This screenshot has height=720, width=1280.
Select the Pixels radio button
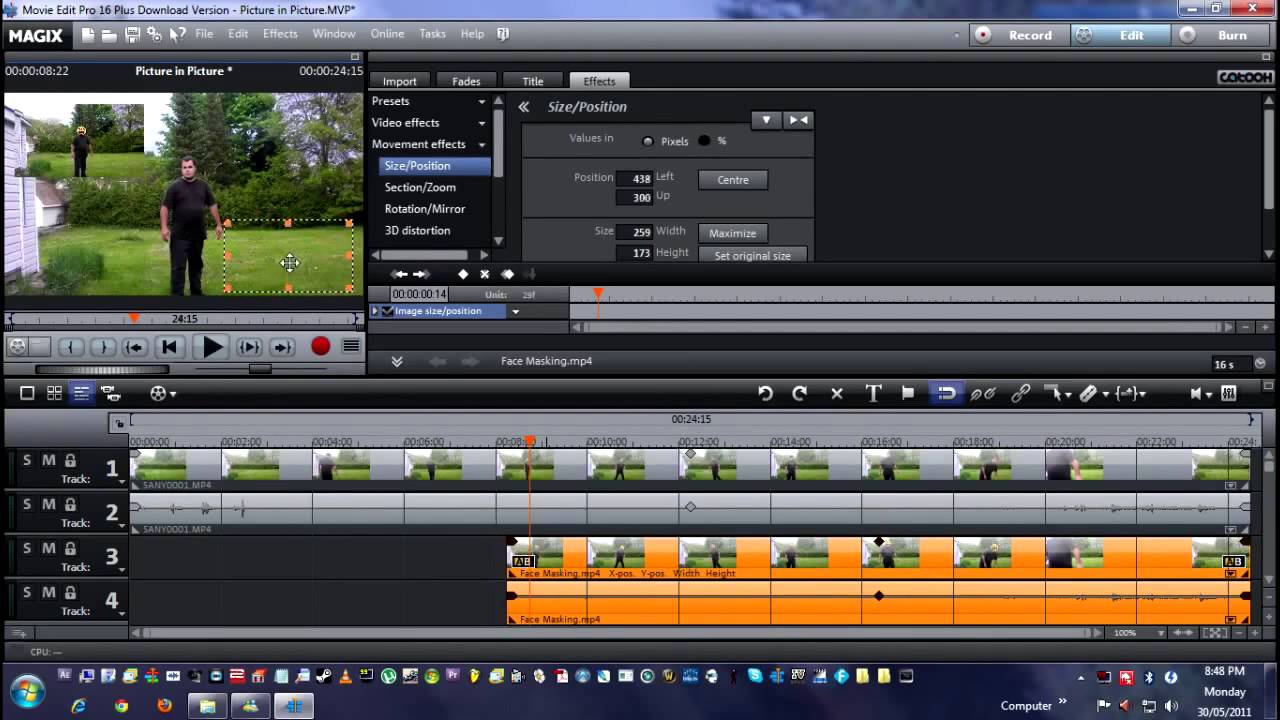[648, 141]
